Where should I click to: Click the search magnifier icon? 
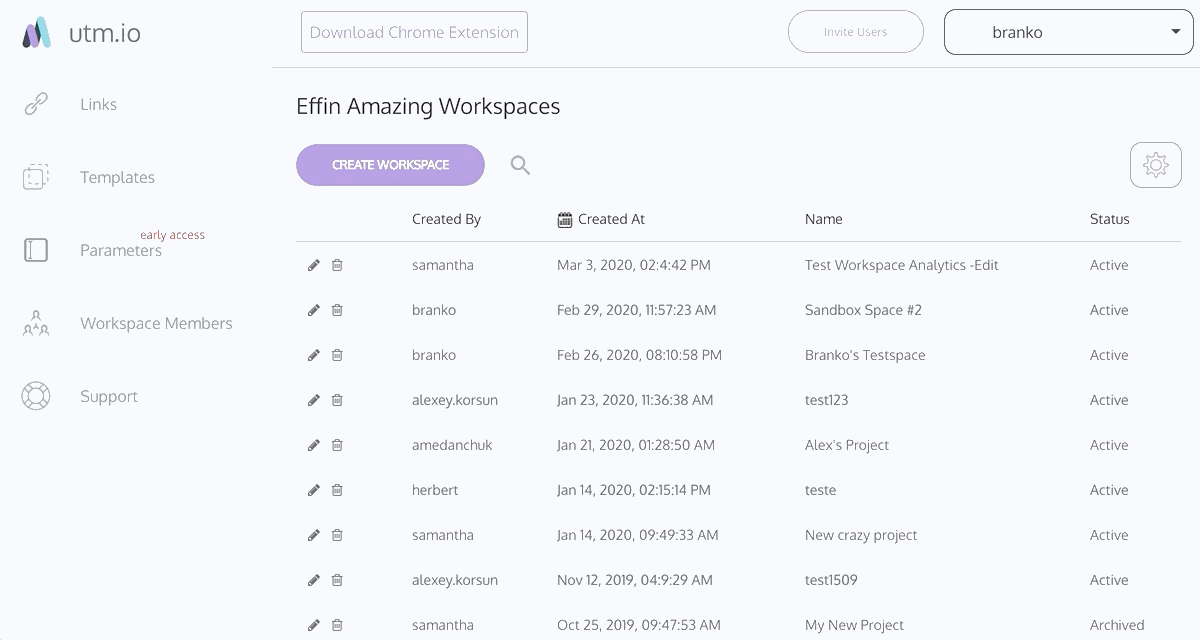click(520, 165)
